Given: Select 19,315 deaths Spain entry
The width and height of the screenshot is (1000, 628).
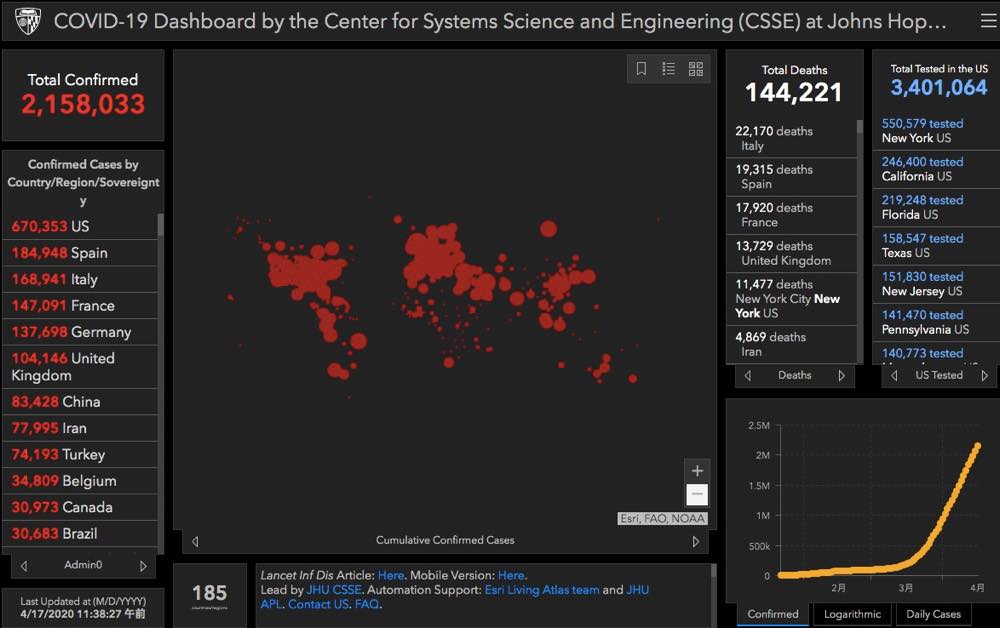Looking at the screenshot, I should (791, 177).
